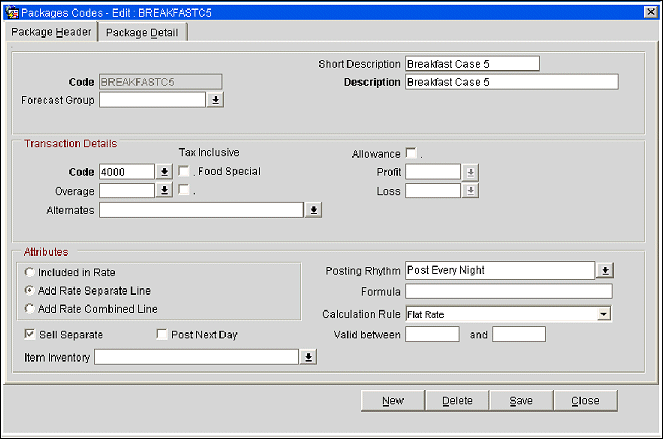
Task: Open the Transaction Code lookup arrow
Action: [165, 172]
